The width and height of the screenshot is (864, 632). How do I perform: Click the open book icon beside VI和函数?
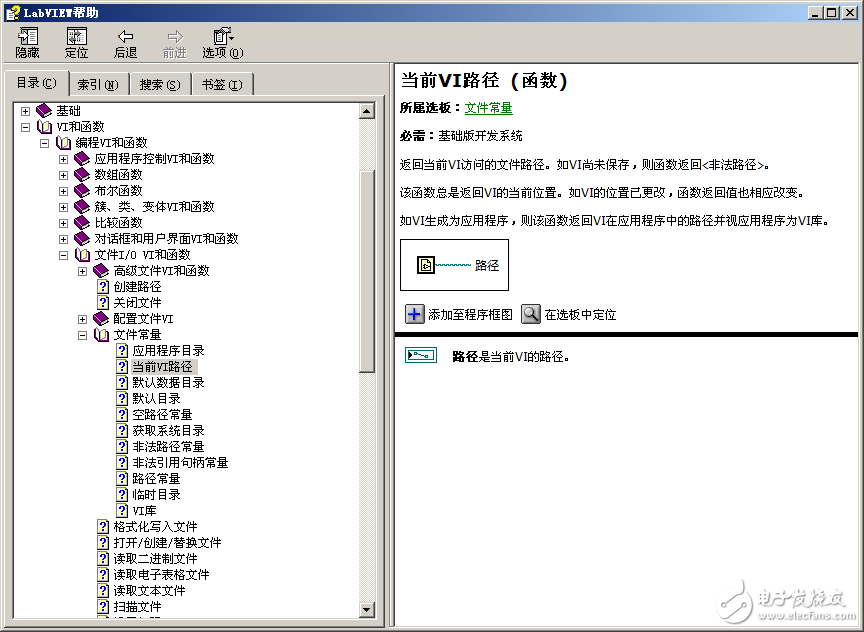pos(44,127)
